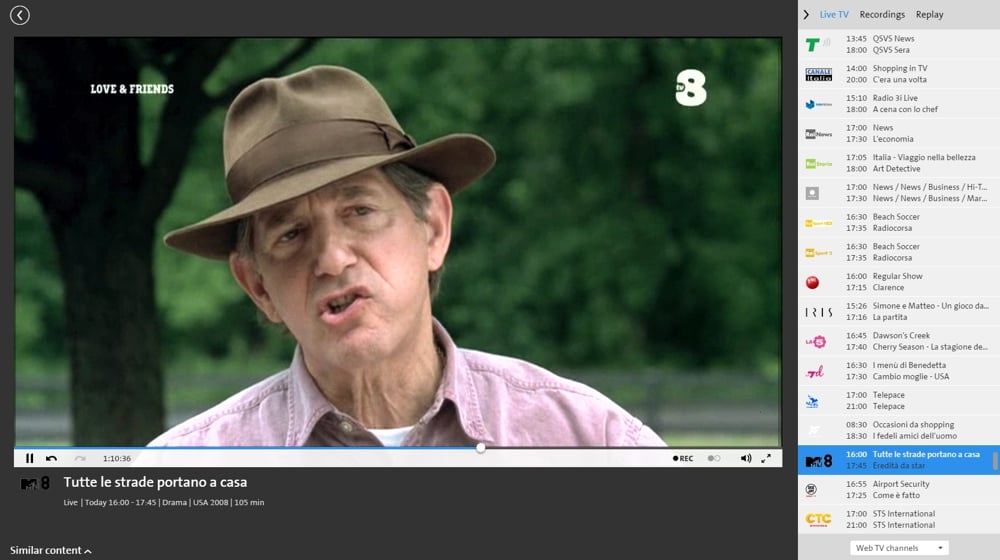Viewport: 1000px width, 560px height.
Task: Select the La5 channel logo
Action: (x=816, y=342)
